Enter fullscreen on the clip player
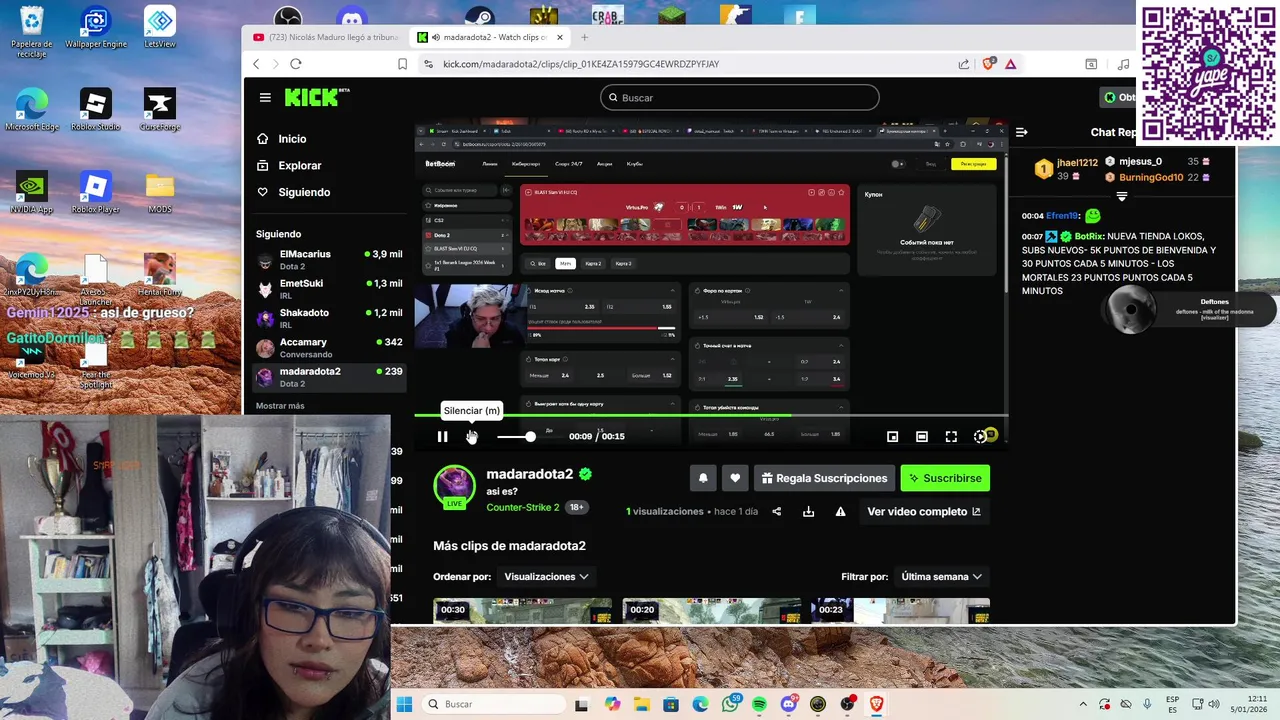 click(x=951, y=436)
